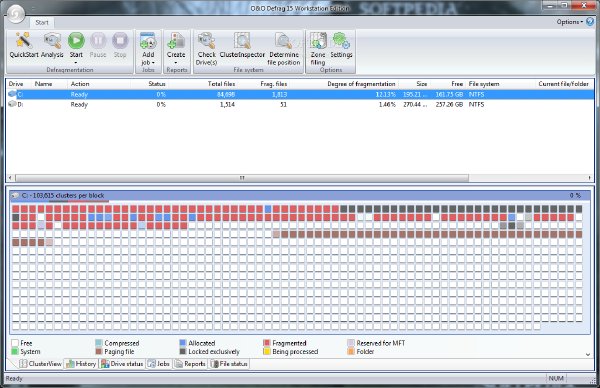Sort by Degree of fragmentation header
This screenshot has height=388, width=600.
coord(361,84)
